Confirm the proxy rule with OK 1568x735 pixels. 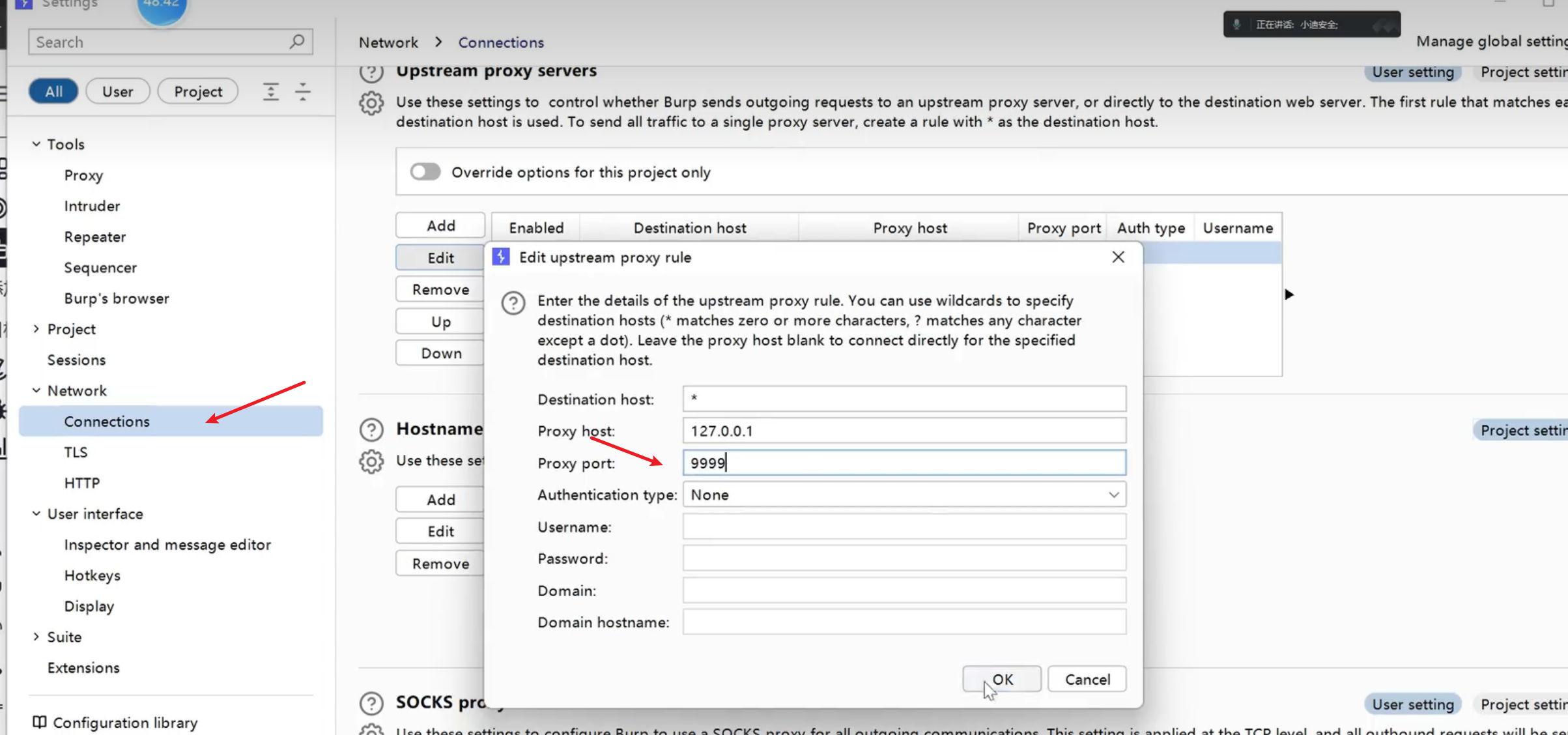(1002, 679)
